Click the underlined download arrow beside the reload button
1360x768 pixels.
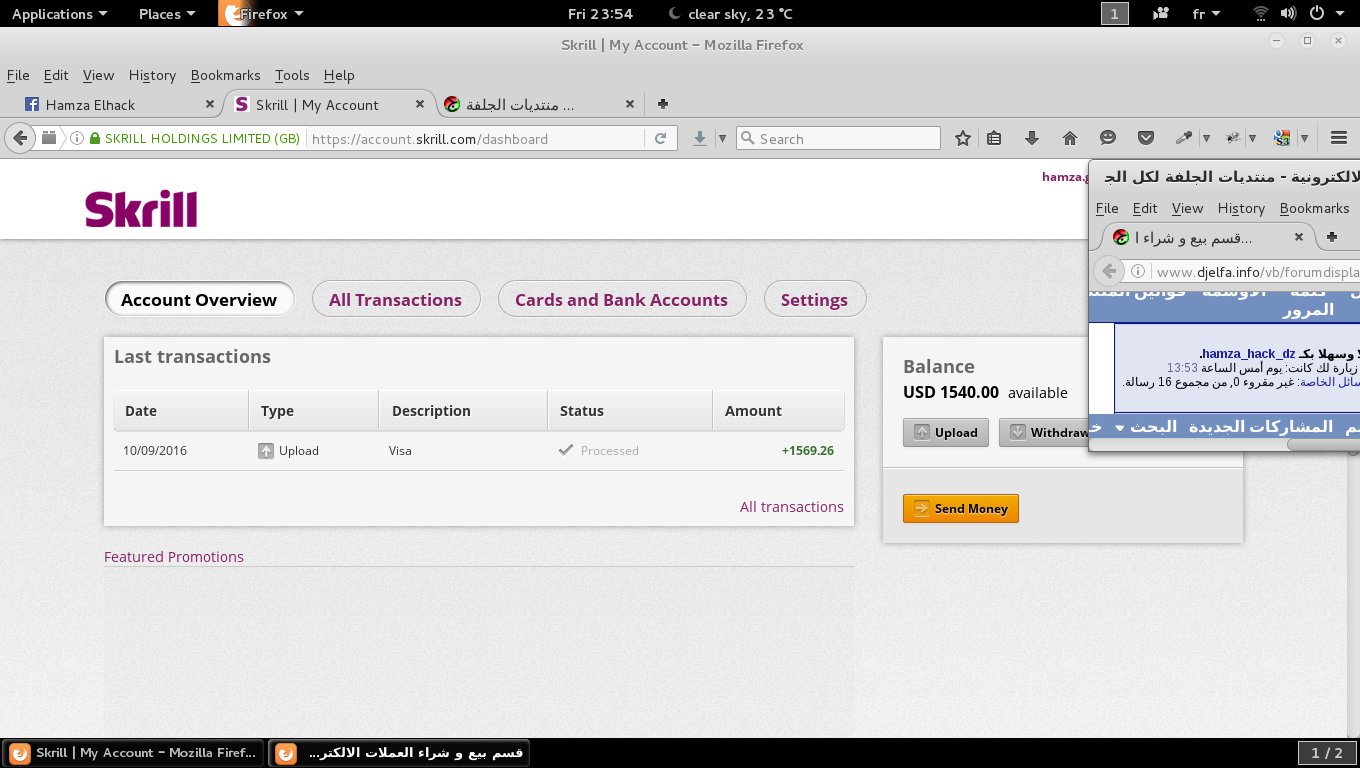click(700, 139)
